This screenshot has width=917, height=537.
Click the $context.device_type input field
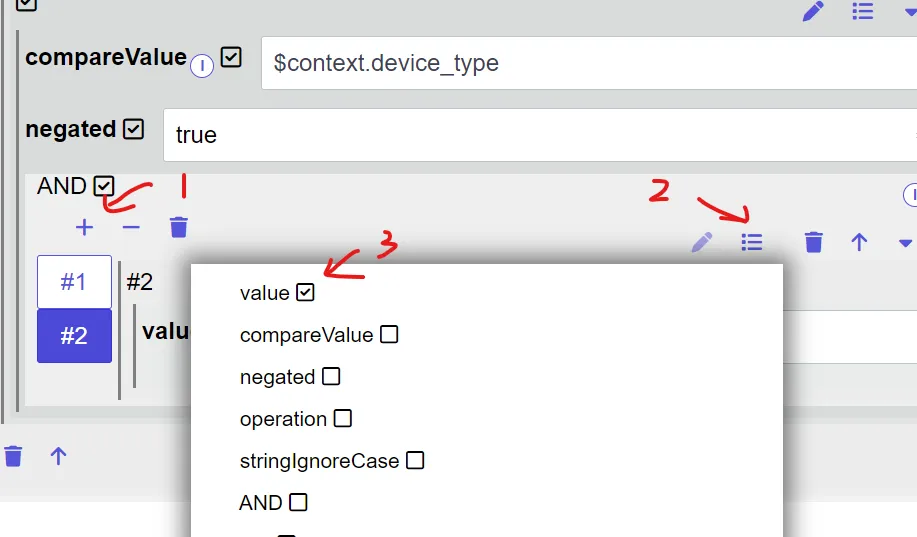click(x=589, y=63)
